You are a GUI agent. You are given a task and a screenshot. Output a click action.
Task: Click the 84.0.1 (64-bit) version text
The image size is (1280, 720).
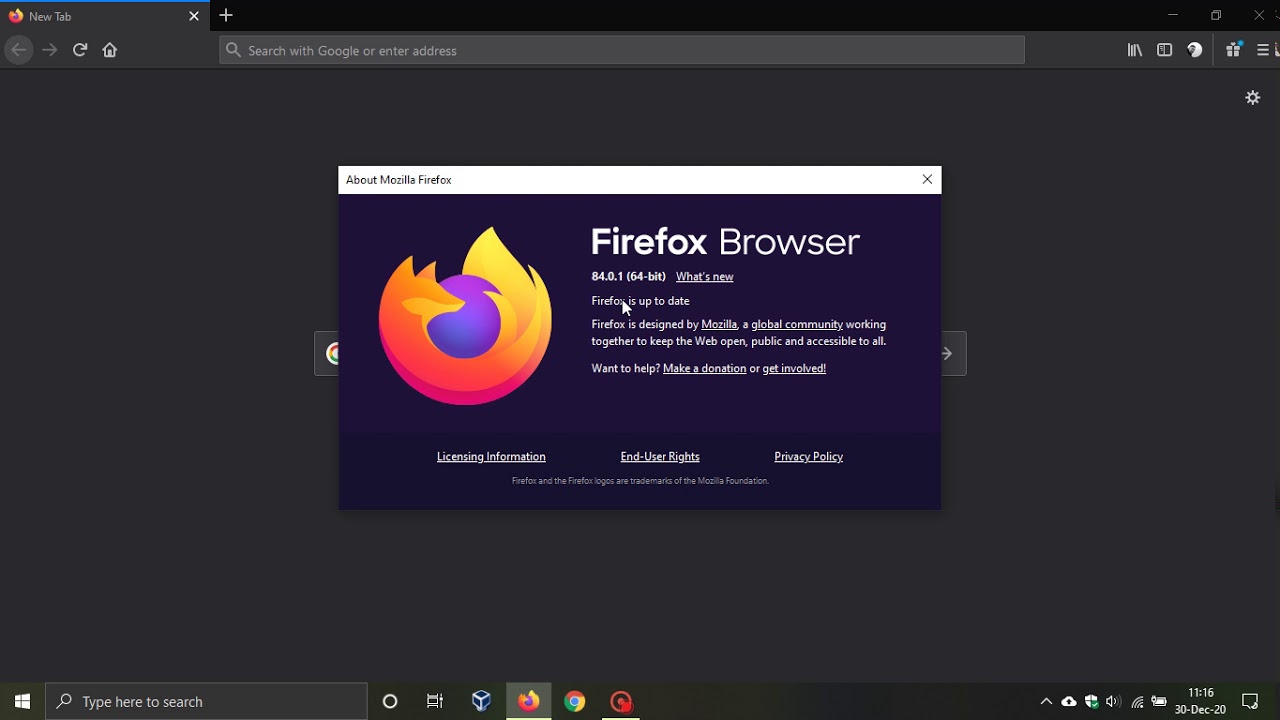[x=628, y=277]
